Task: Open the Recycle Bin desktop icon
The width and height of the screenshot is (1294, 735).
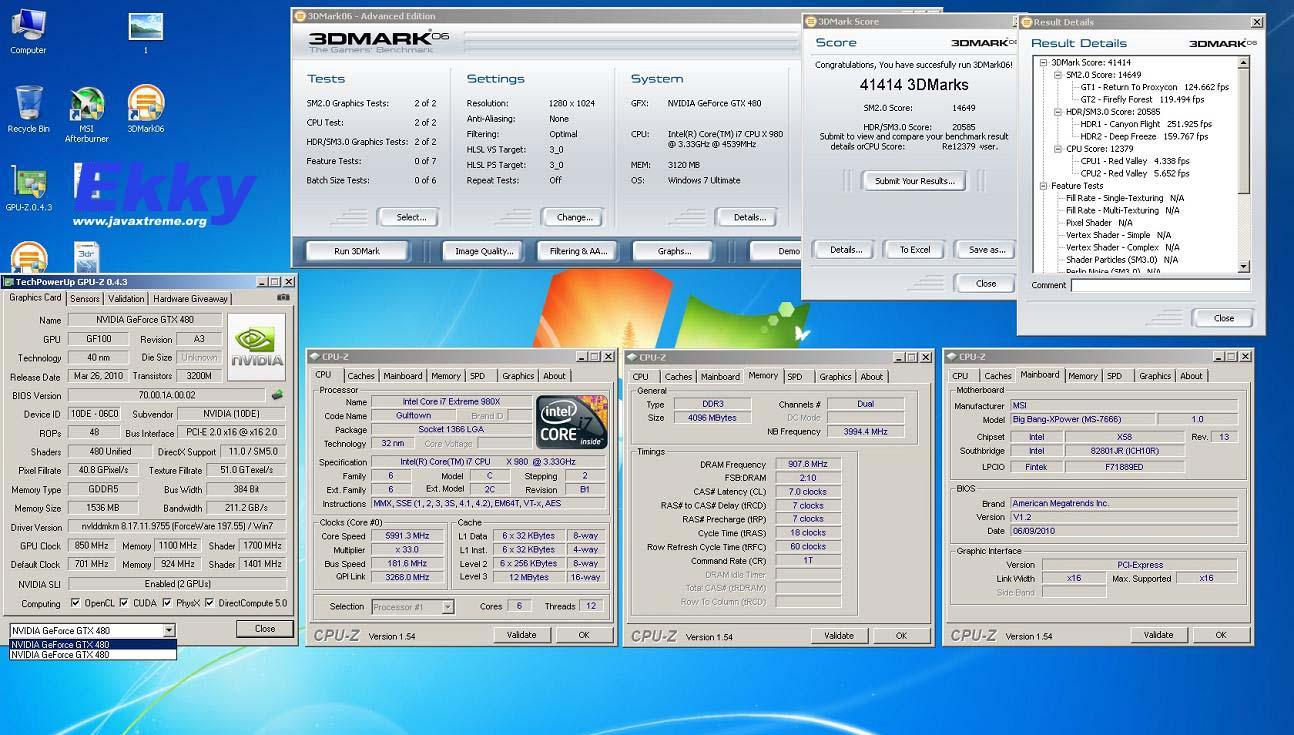Action: coord(28,108)
